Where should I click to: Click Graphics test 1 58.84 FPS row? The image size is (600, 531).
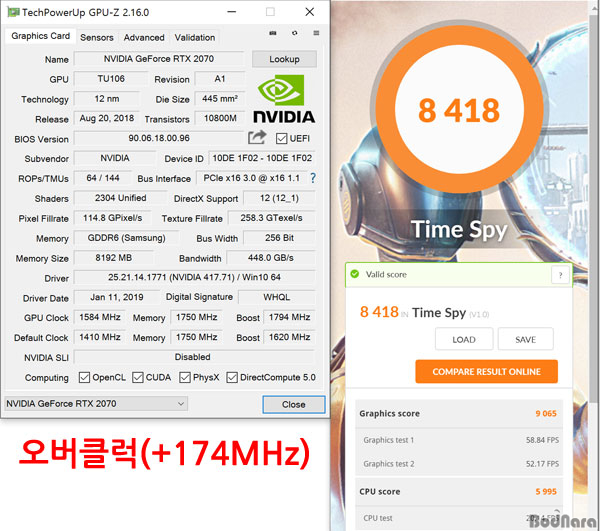click(460, 440)
